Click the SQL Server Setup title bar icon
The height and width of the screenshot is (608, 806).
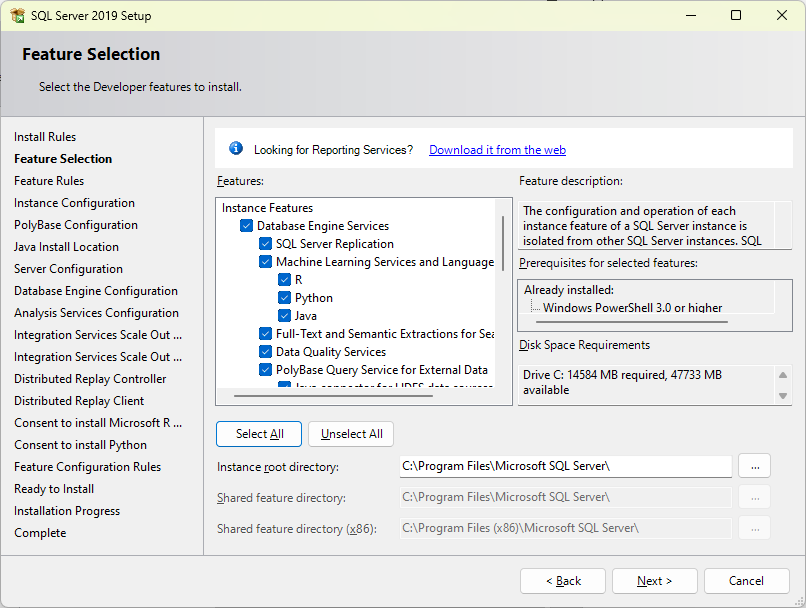click(x=17, y=16)
